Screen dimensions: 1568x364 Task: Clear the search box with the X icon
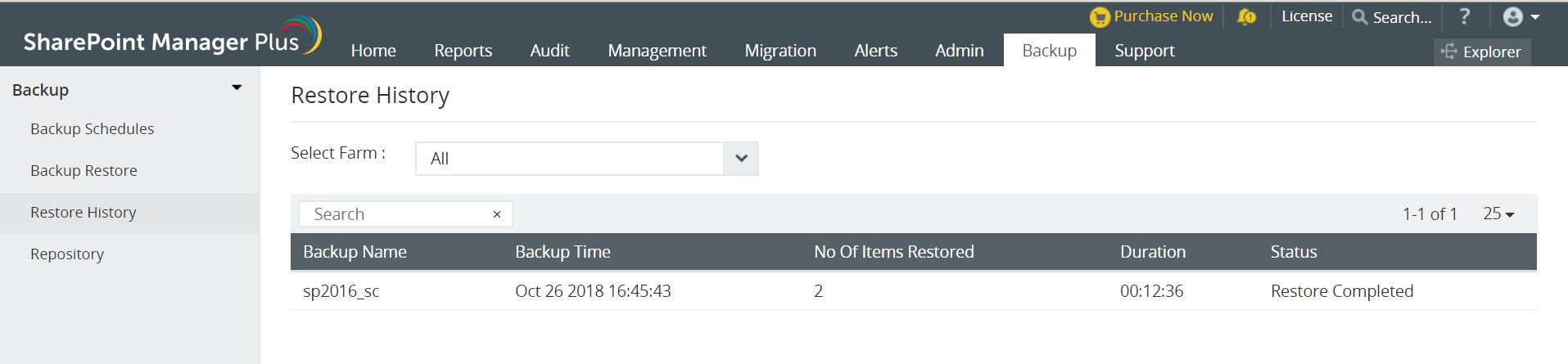[x=497, y=214]
